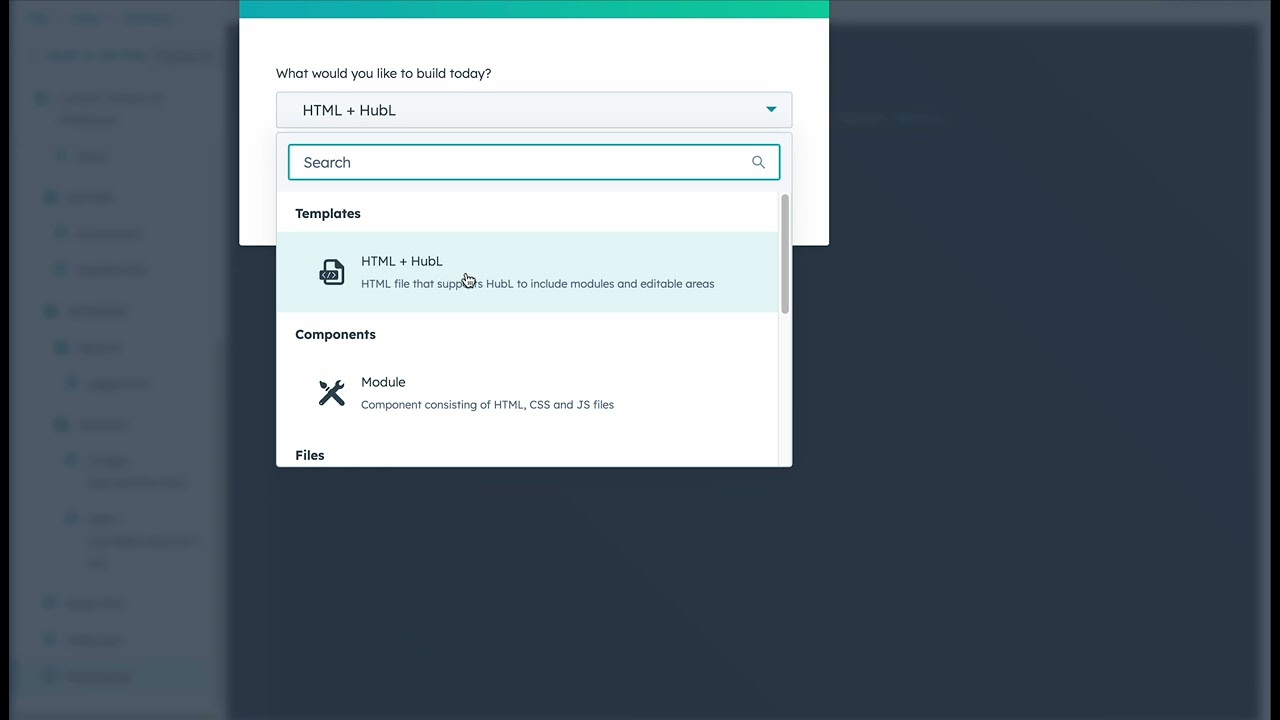Click the Components section heading
This screenshot has height=720, width=1280.
click(x=335, y=334)
